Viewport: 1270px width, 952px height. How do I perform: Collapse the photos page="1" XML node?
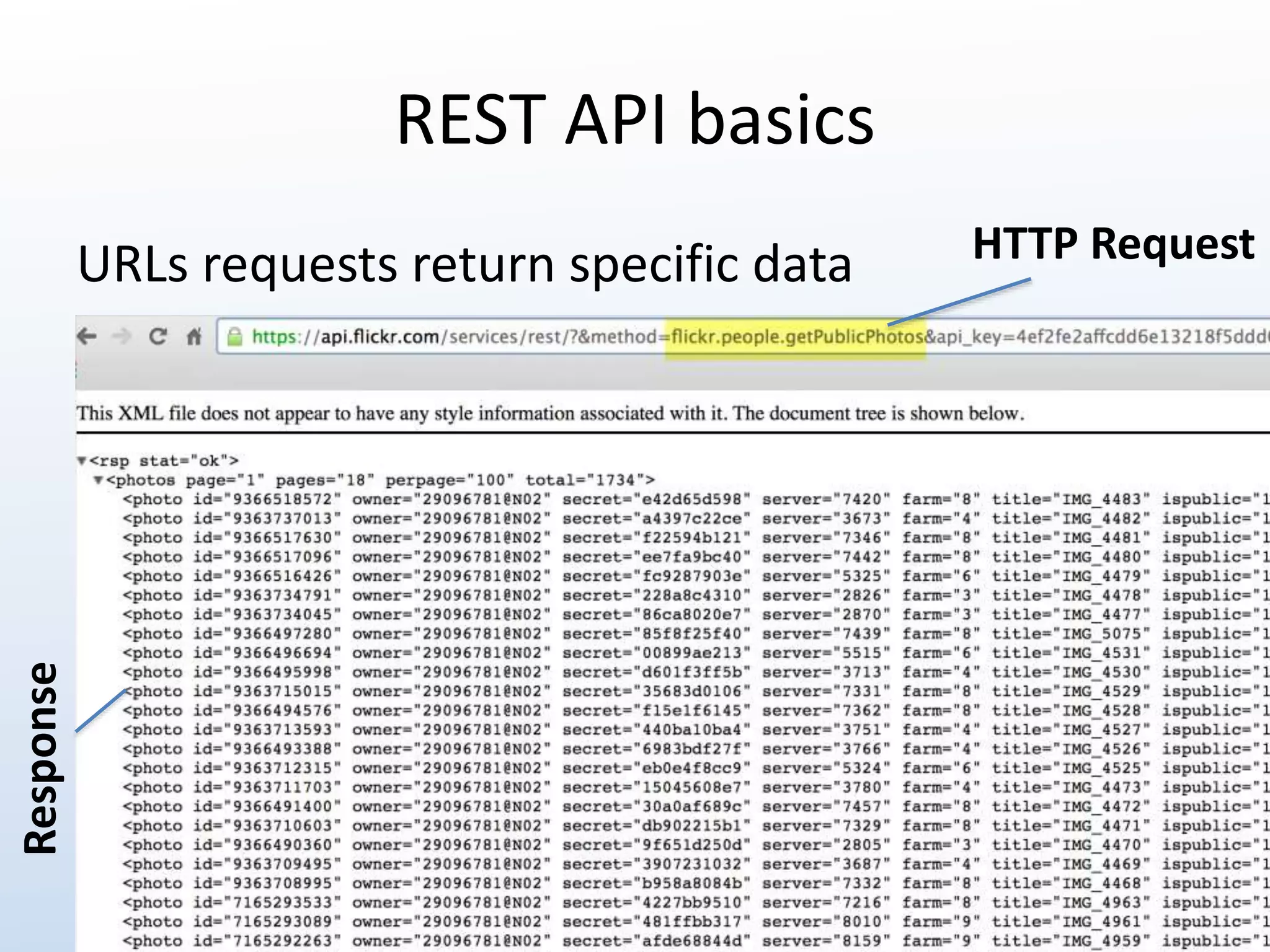click(98, 480)
